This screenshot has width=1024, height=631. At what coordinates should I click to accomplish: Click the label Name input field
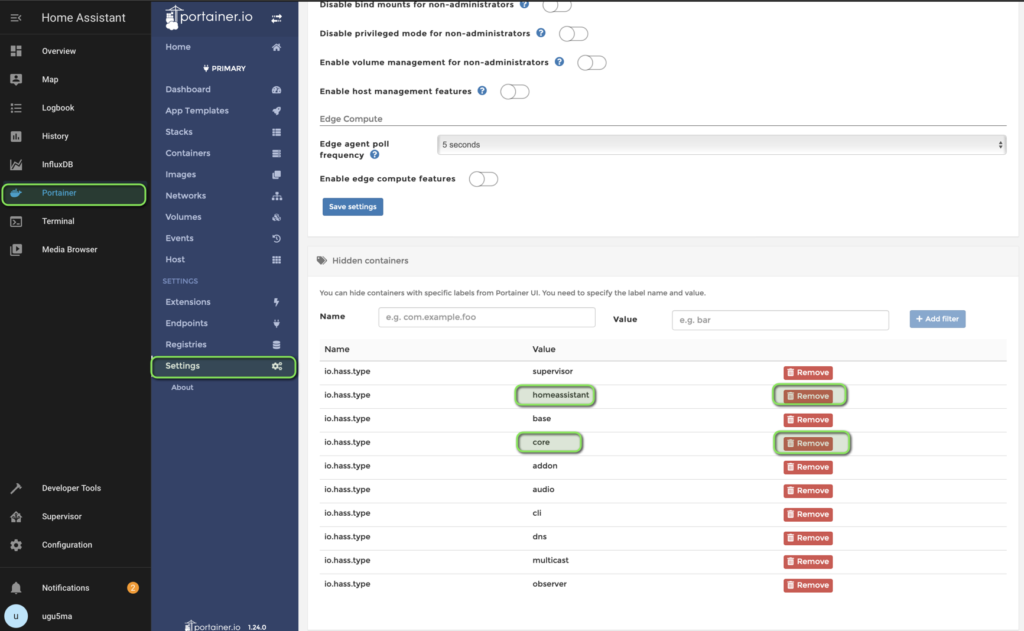point(487,317)
